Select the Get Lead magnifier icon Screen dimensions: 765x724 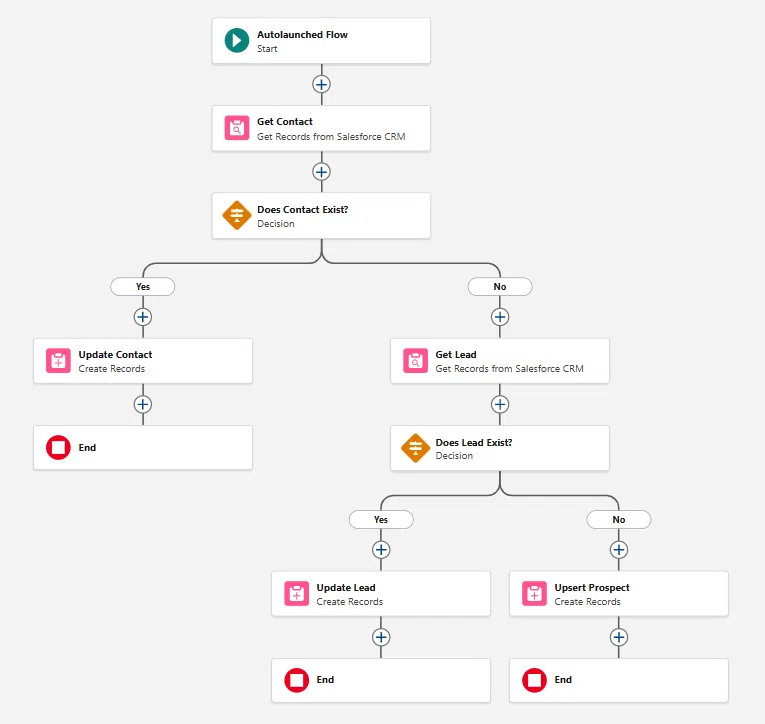point(415,361)
